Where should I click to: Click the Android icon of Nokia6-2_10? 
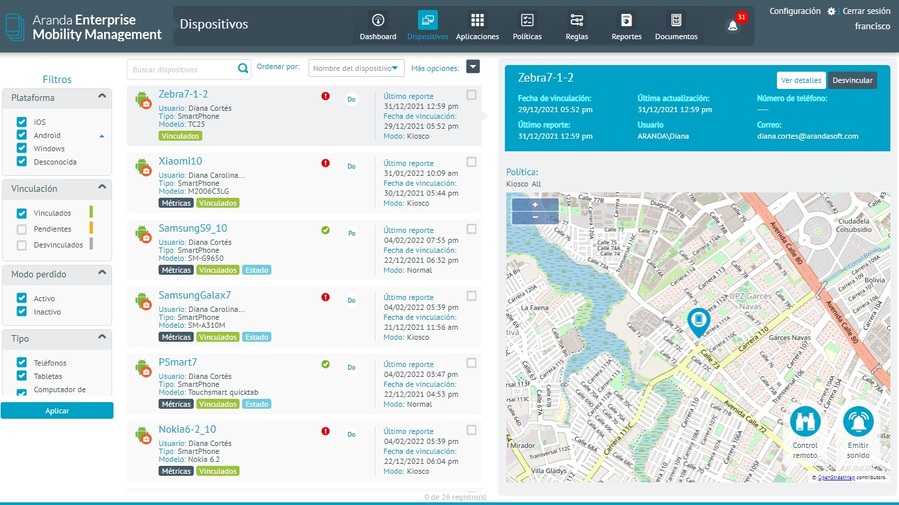click(x=143, y=436)
